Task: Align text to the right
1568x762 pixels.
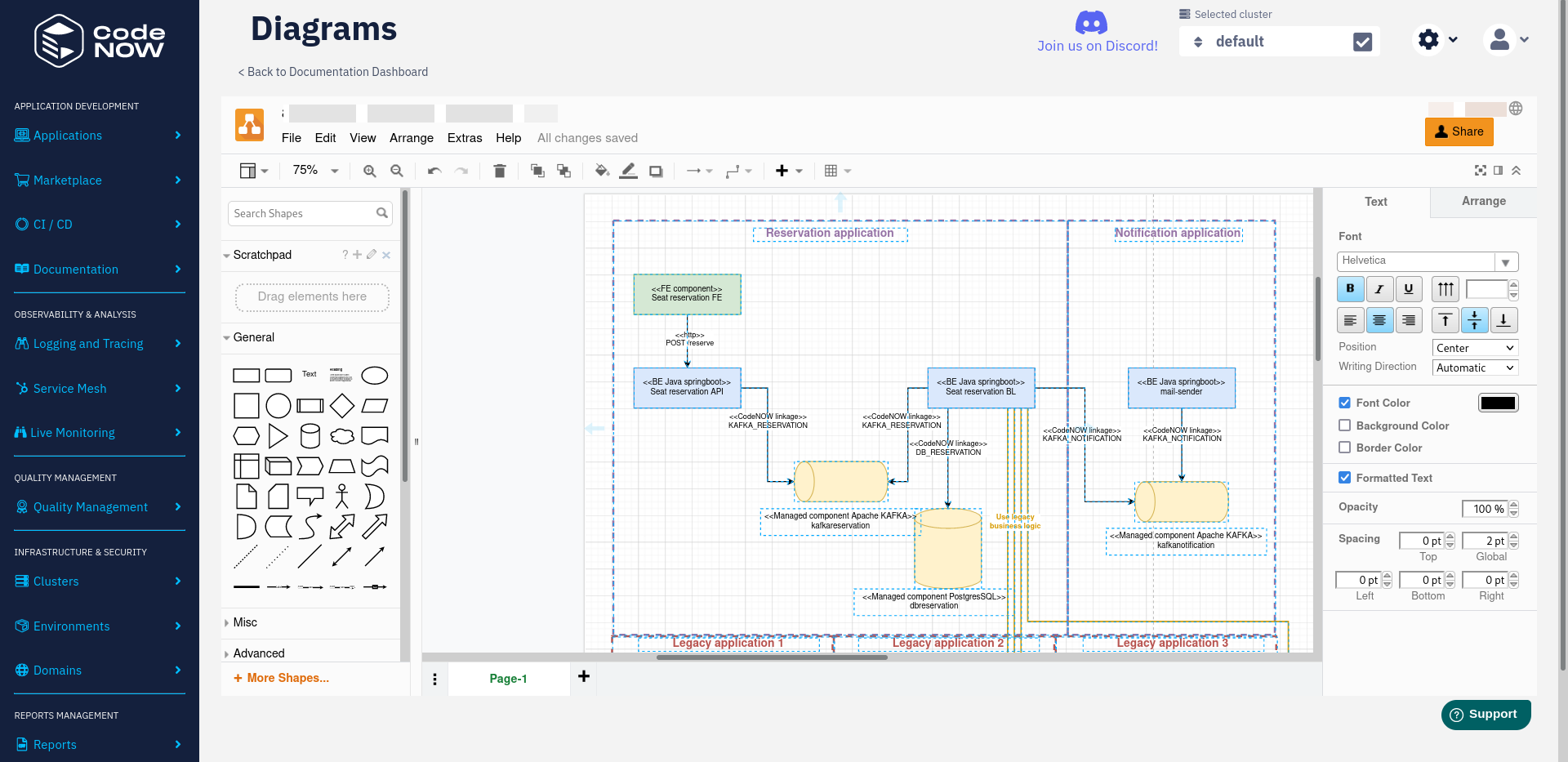Action: point(1409,320)
